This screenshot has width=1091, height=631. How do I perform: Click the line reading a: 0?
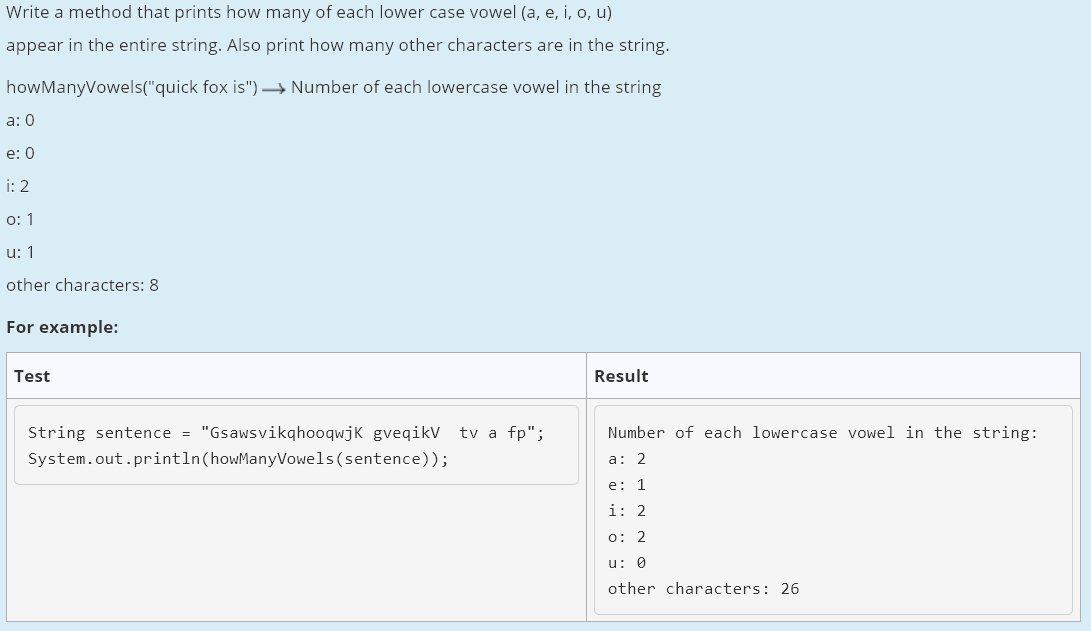[20, 120]
